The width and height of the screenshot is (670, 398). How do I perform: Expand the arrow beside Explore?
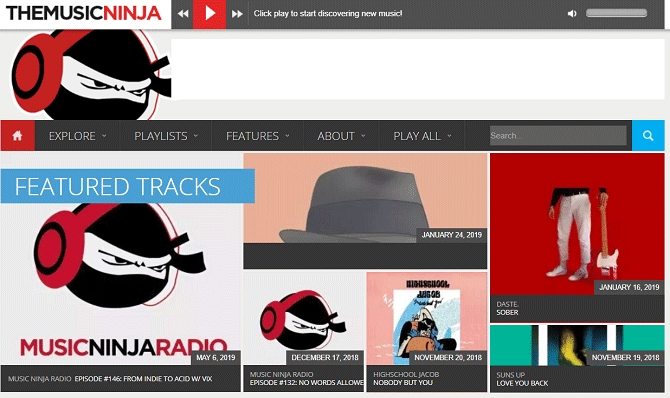tap(104, 136)
